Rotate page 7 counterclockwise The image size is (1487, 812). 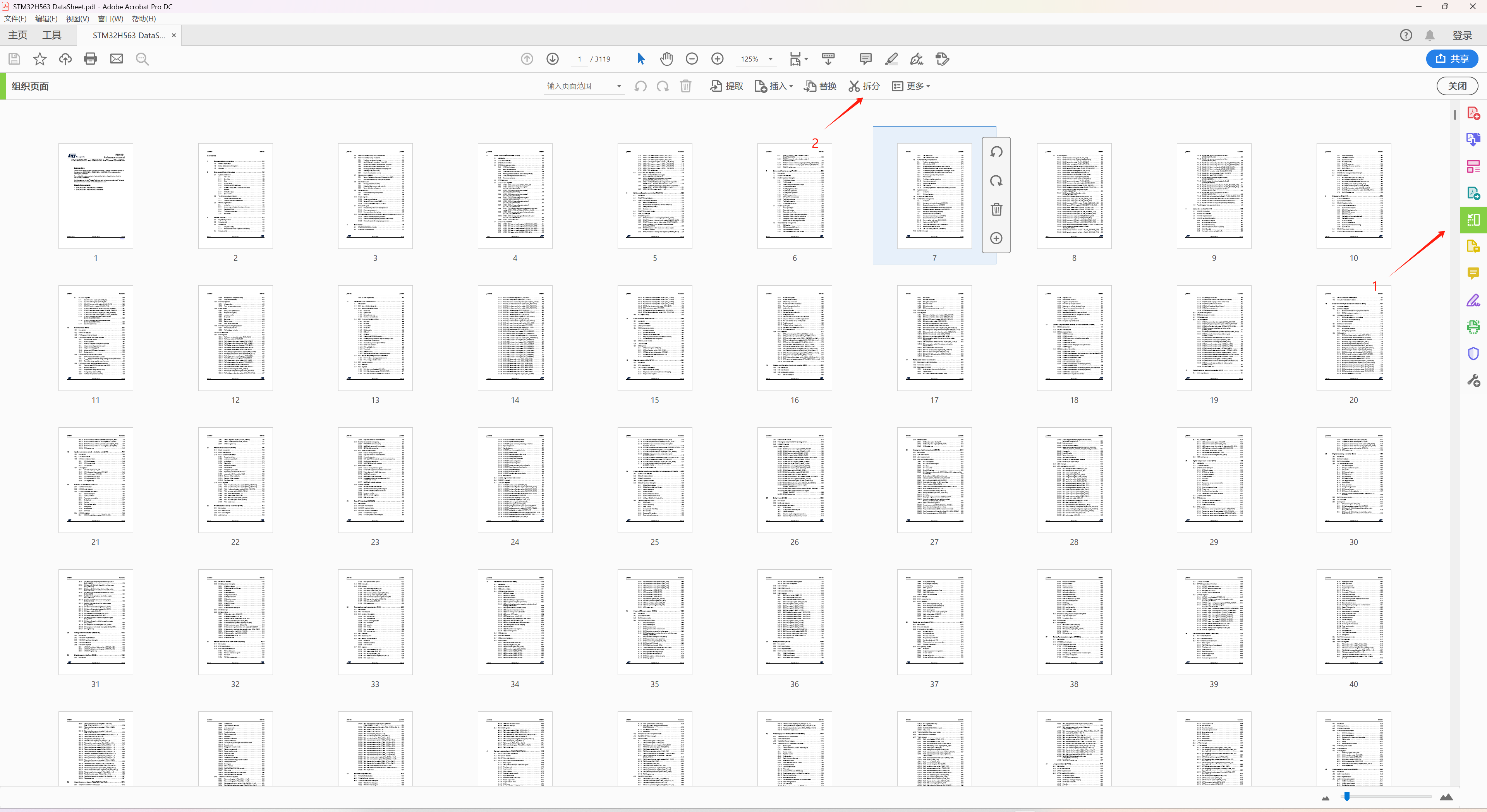996,152
